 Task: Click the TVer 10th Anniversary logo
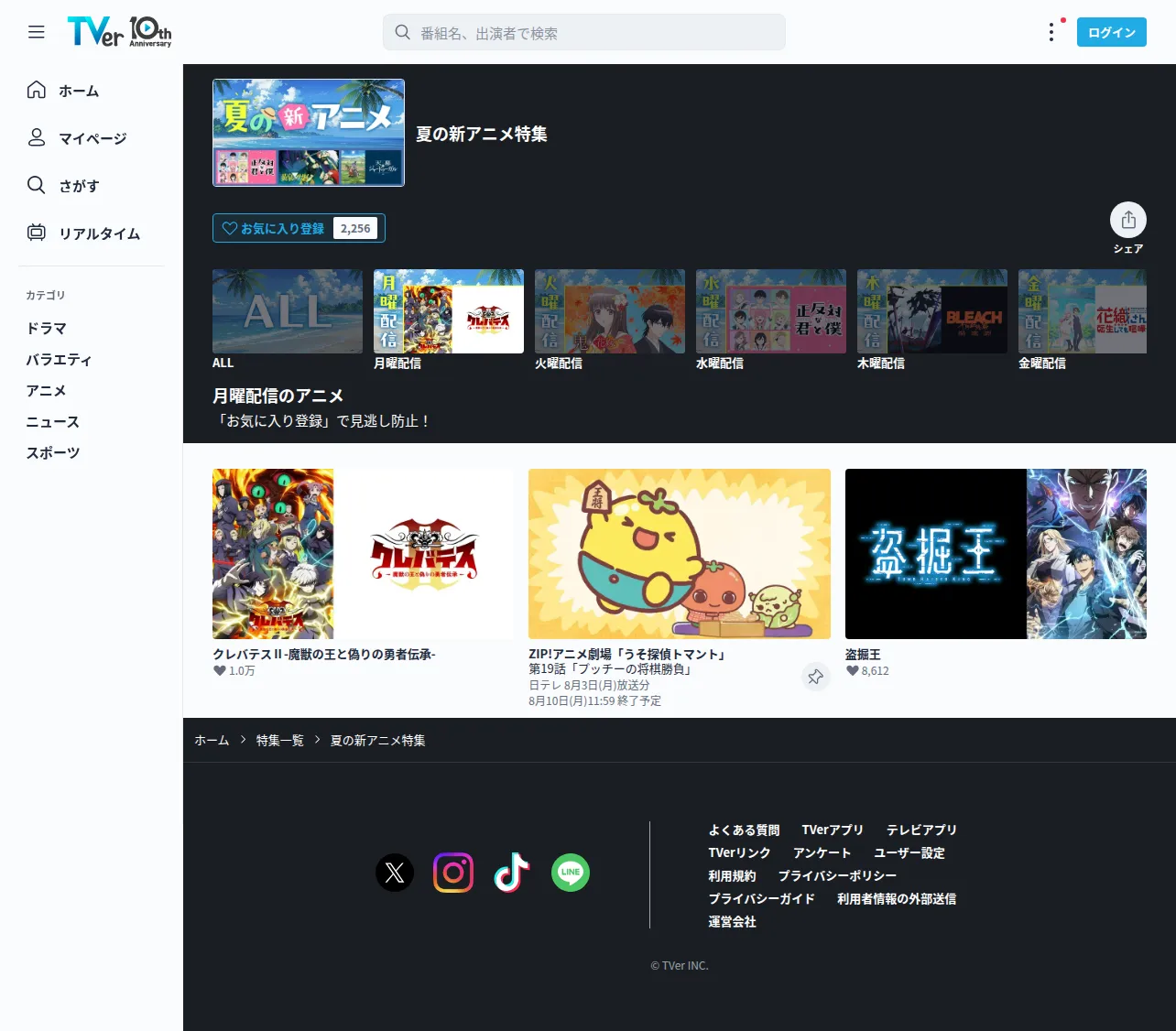point(119,32)
